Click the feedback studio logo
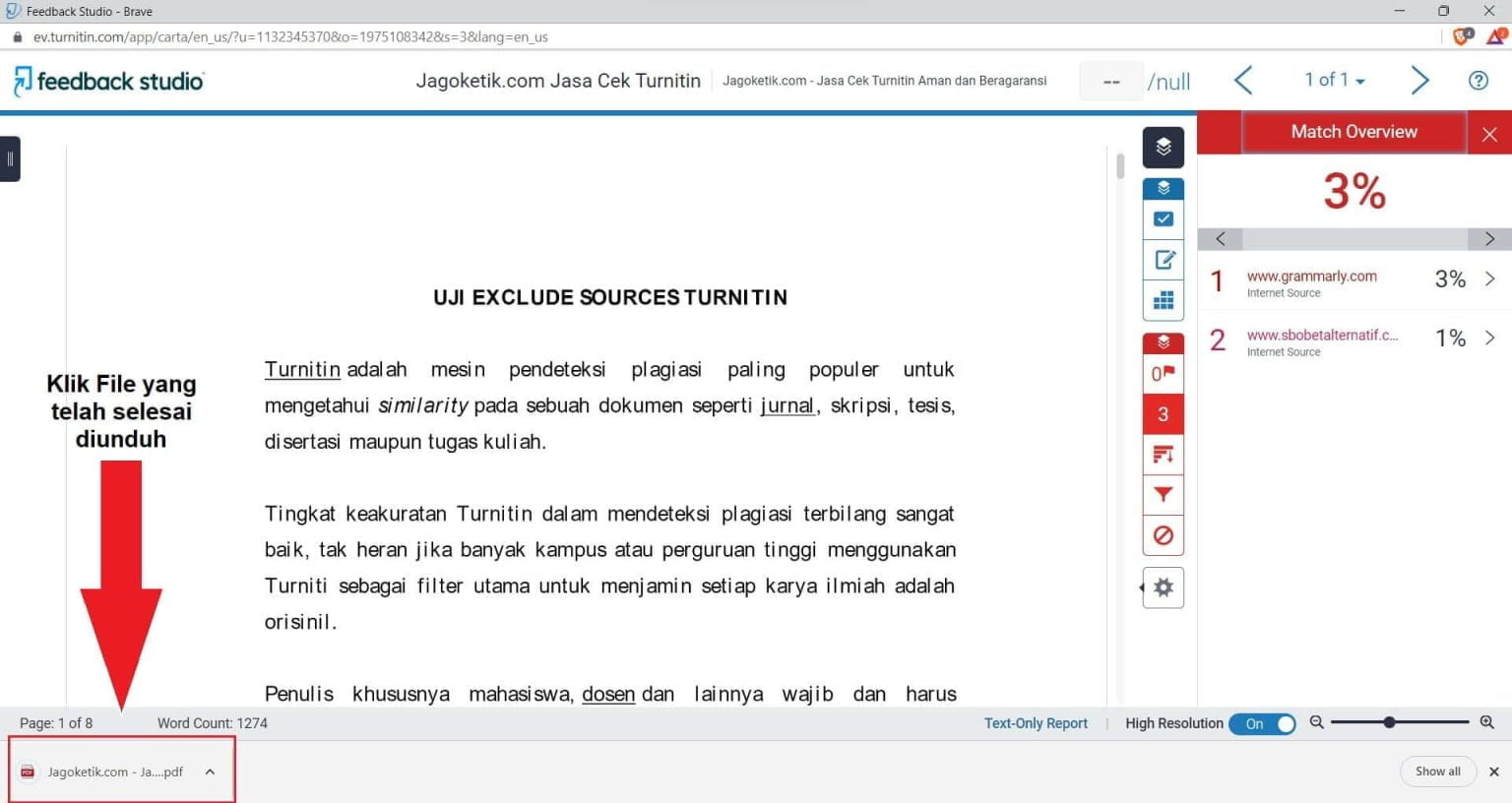 (108, 80)
